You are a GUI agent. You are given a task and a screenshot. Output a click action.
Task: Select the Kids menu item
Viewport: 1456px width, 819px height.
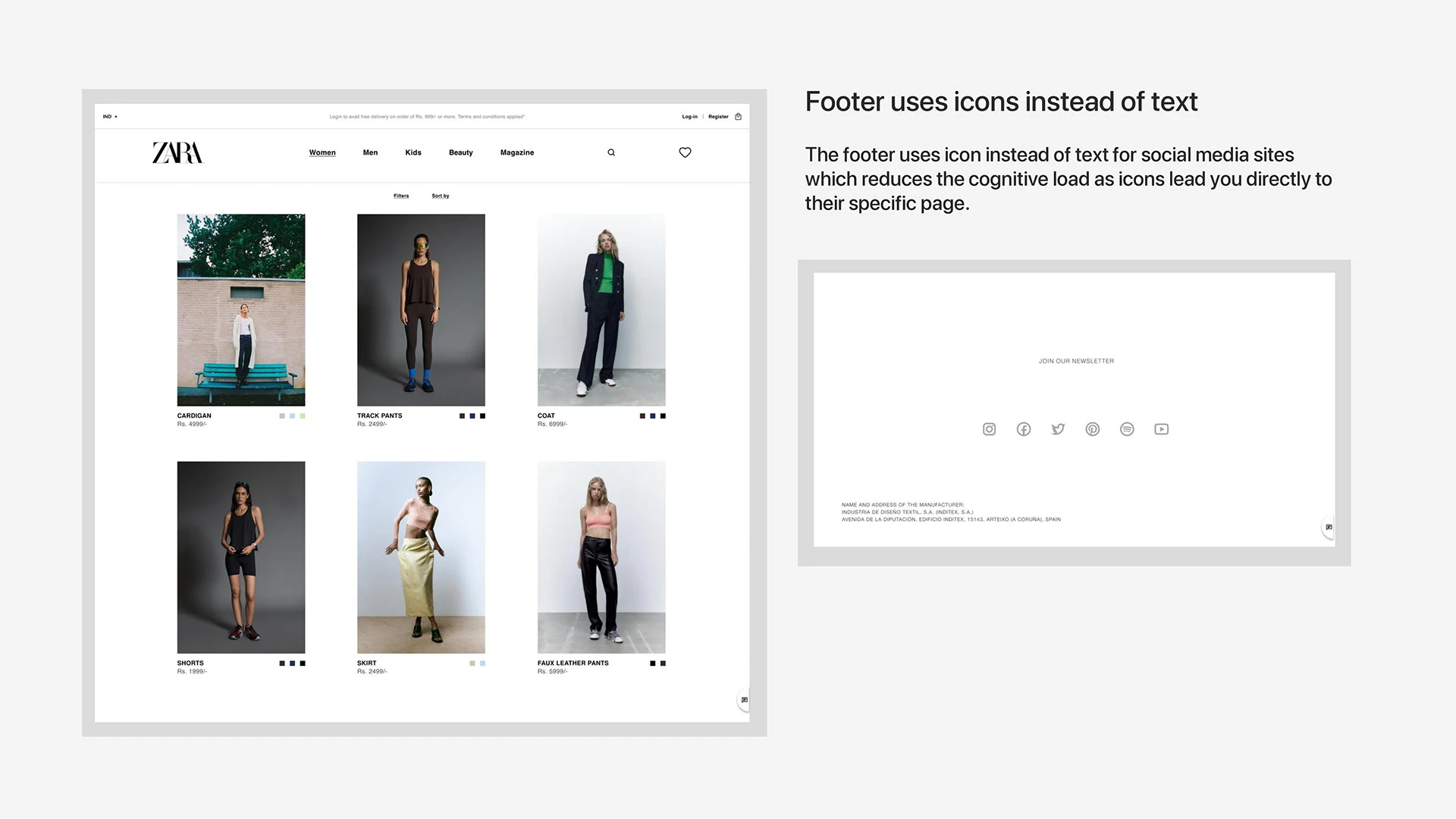coord(413,152)
